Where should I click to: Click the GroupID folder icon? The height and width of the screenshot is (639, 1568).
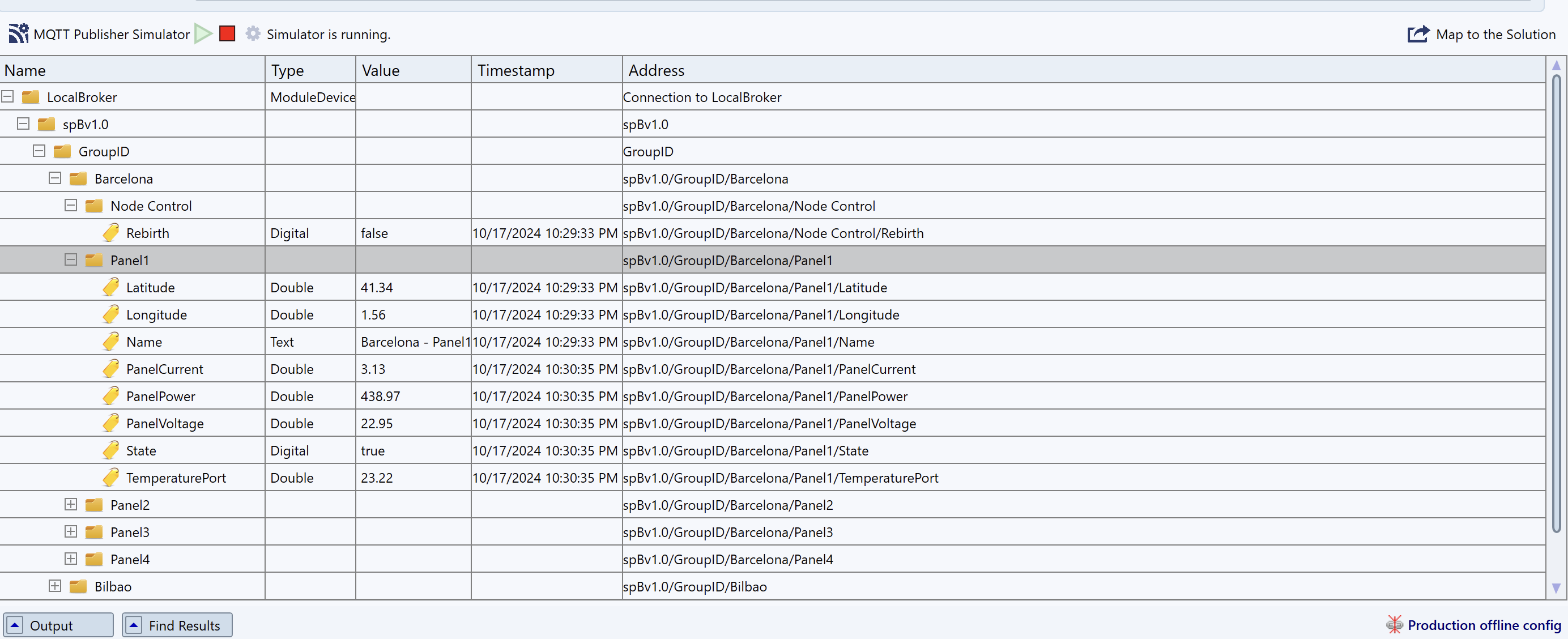coord(62,151)
